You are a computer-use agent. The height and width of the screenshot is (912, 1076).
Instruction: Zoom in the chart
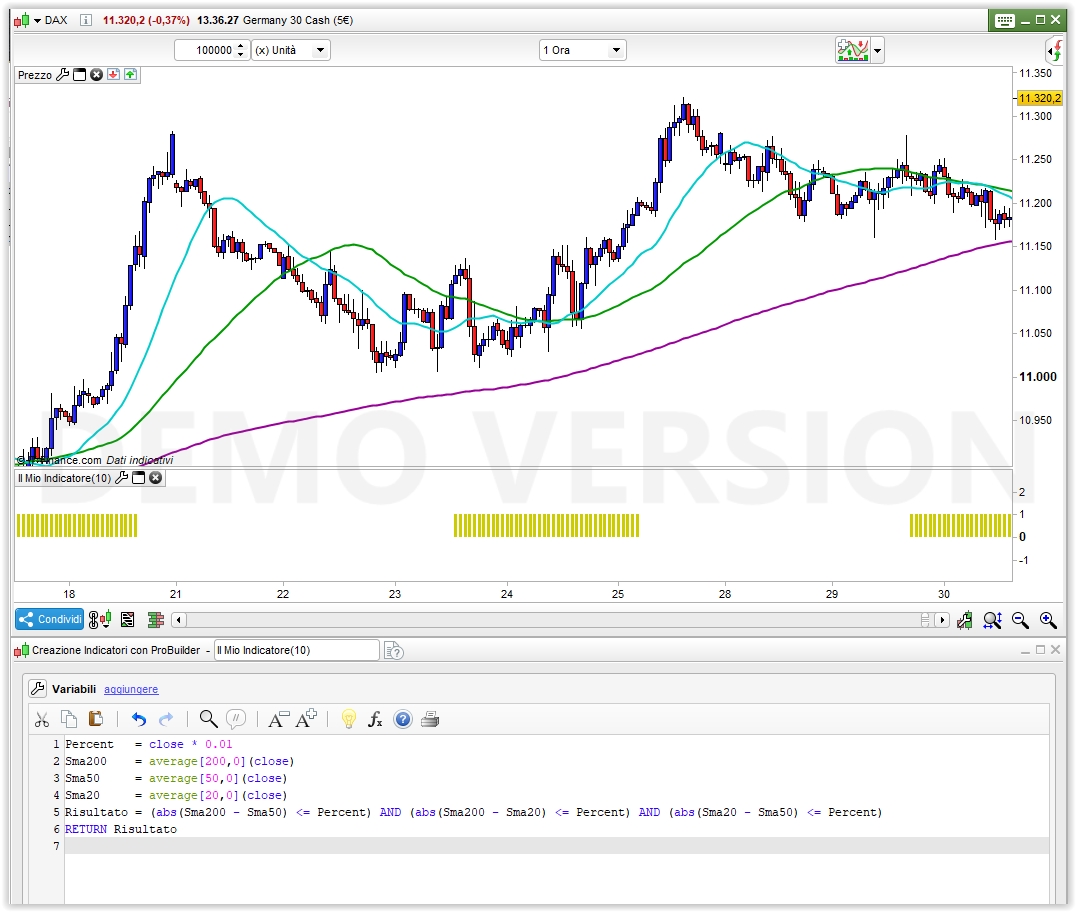pyautogui.click(x=1048, y=620)
